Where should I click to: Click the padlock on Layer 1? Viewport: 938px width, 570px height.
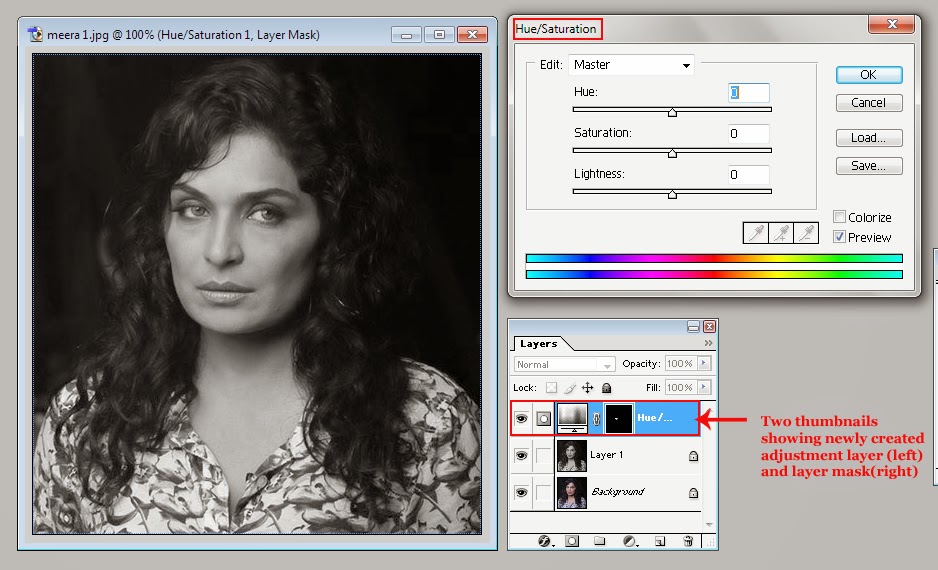(693, 456)
